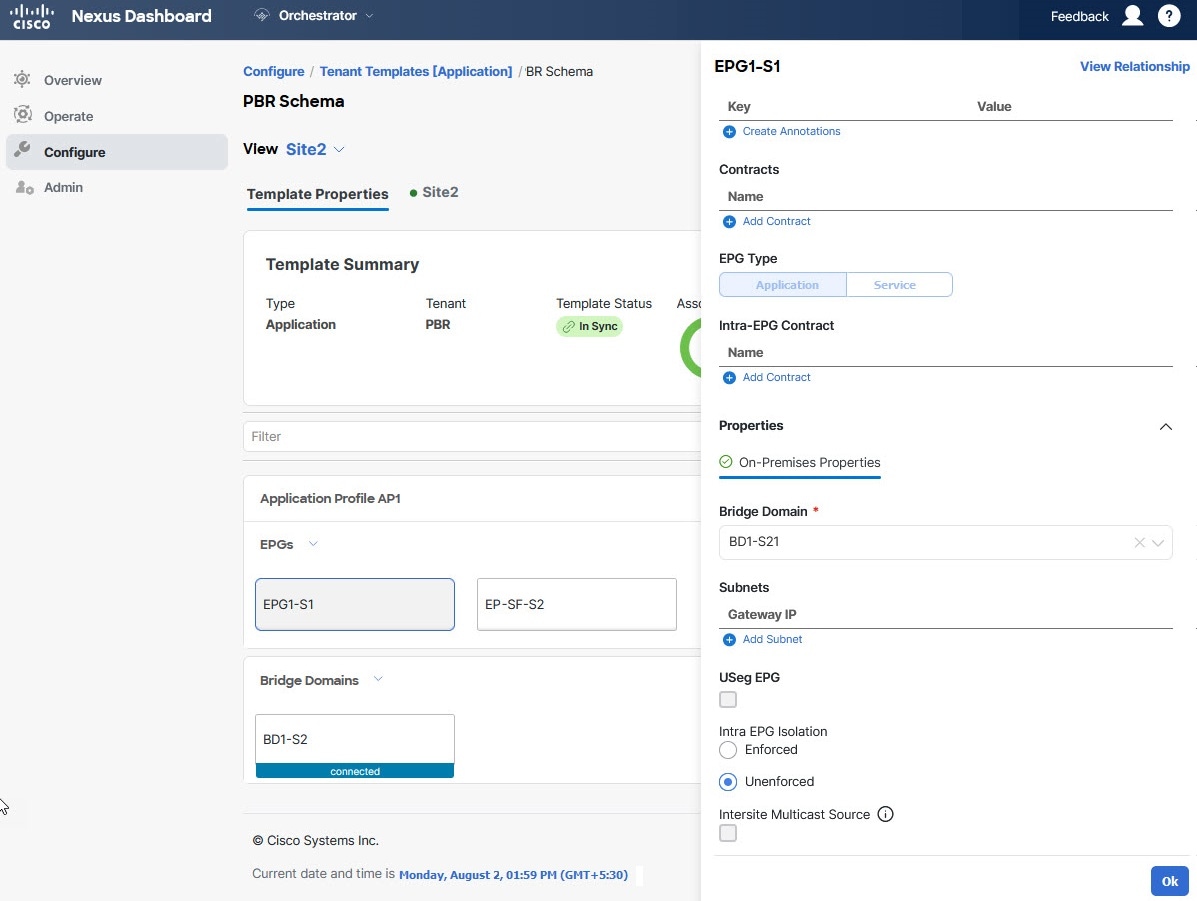Image resolution: width=1197 pixels, height=901 pixels.
Task: Switch to Template Properties tab
Action: tap(318, 194)
